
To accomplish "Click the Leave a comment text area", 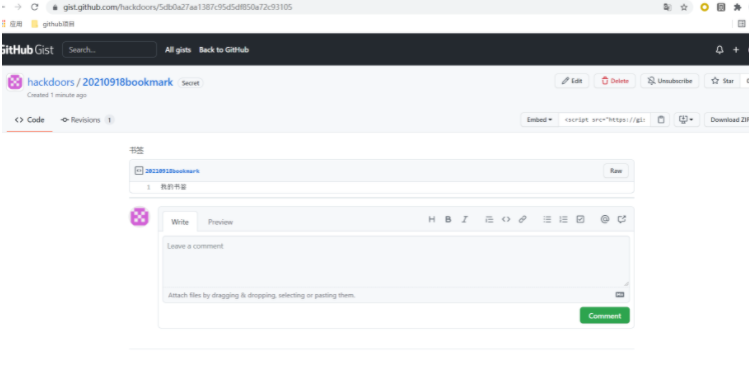I will click(x=396, y=261).
